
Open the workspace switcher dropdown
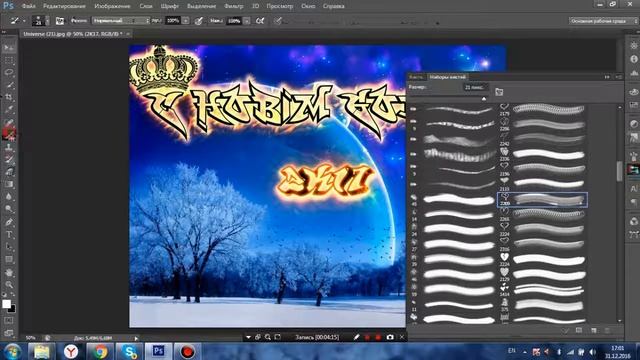603,20
